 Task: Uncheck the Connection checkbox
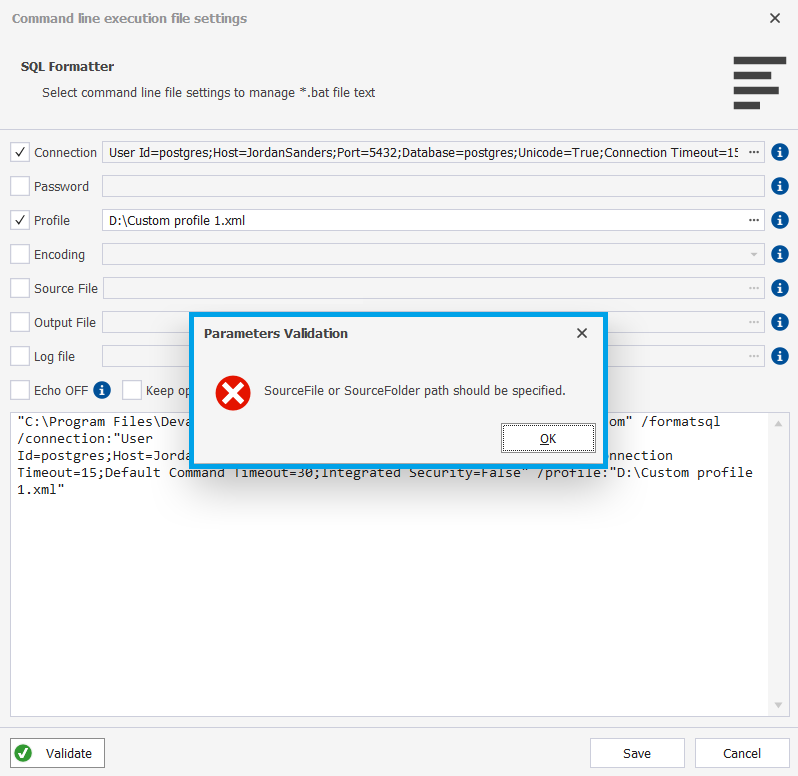click(20, 152)
